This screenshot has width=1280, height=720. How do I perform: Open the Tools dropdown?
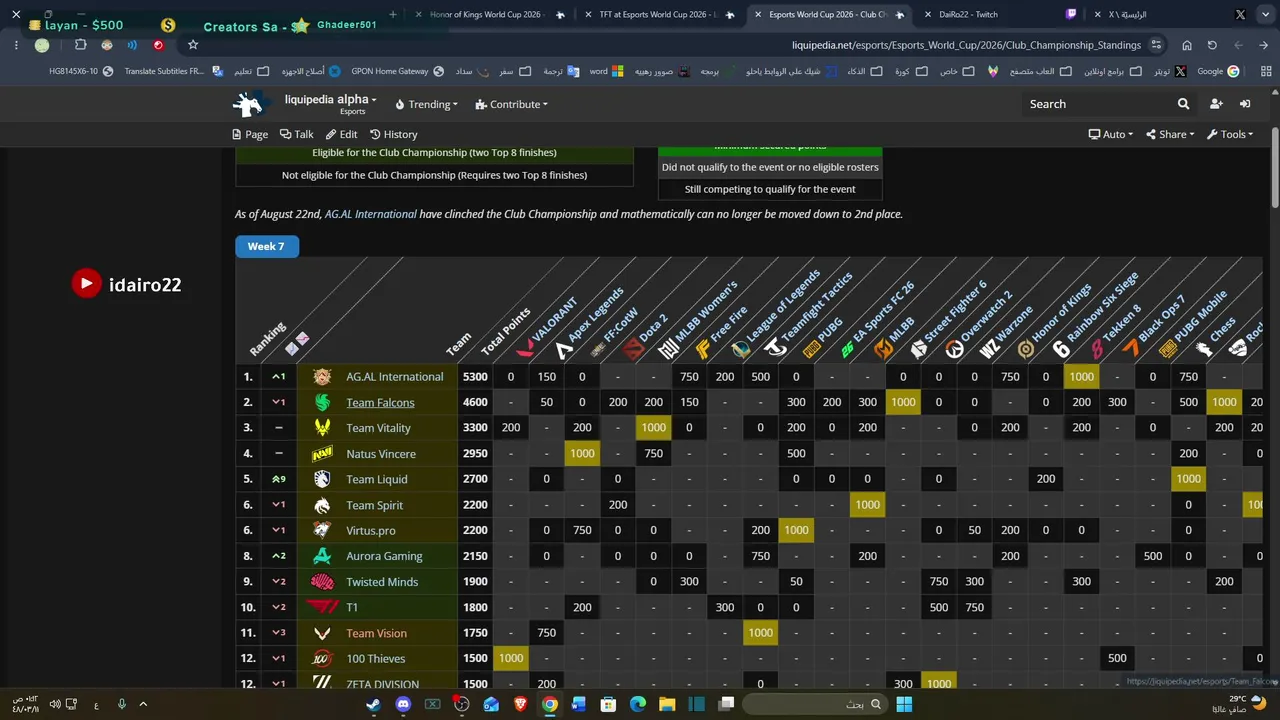1230,134
